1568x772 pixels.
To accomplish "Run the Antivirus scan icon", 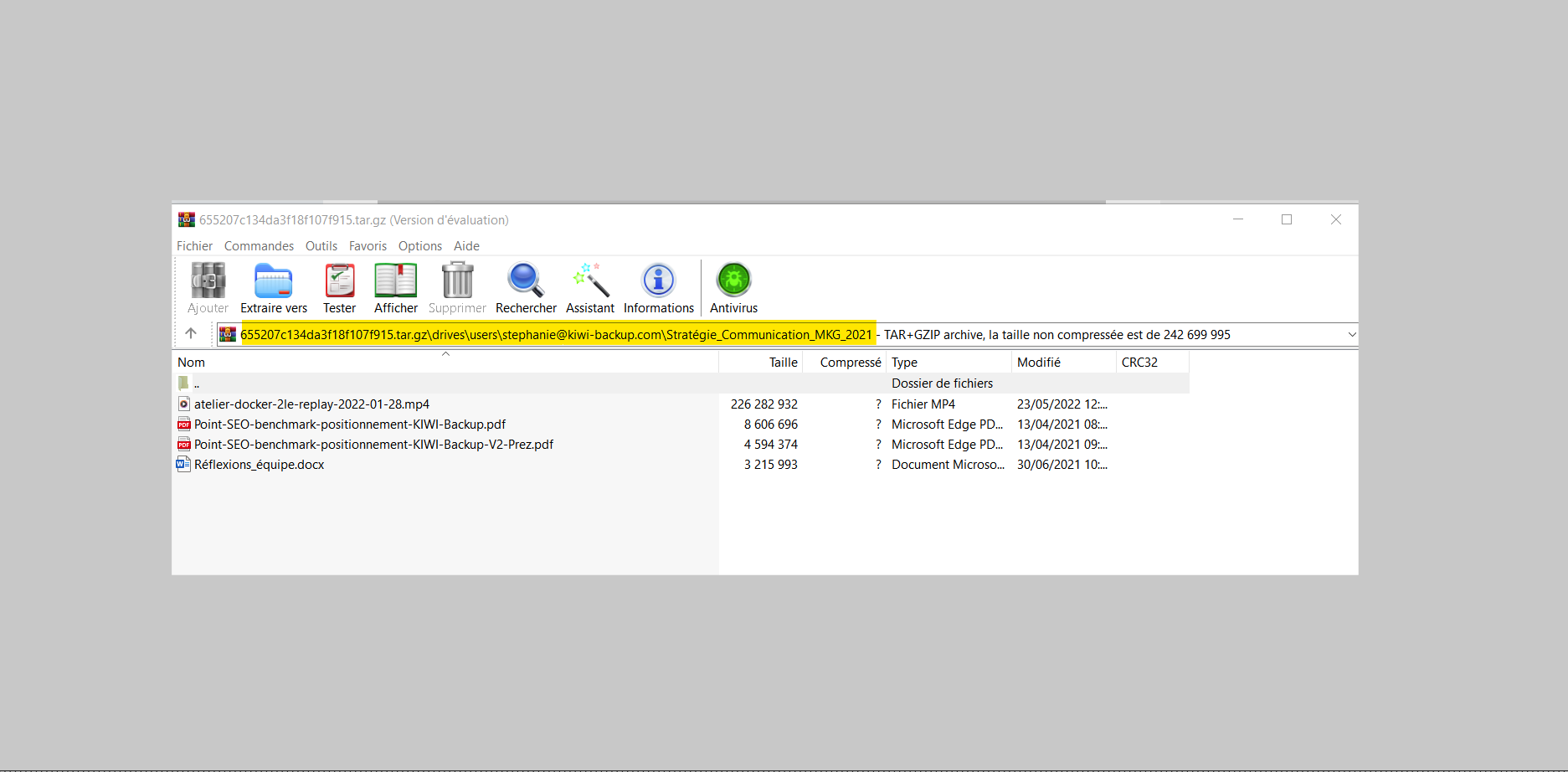I will [x=734, y=280].
